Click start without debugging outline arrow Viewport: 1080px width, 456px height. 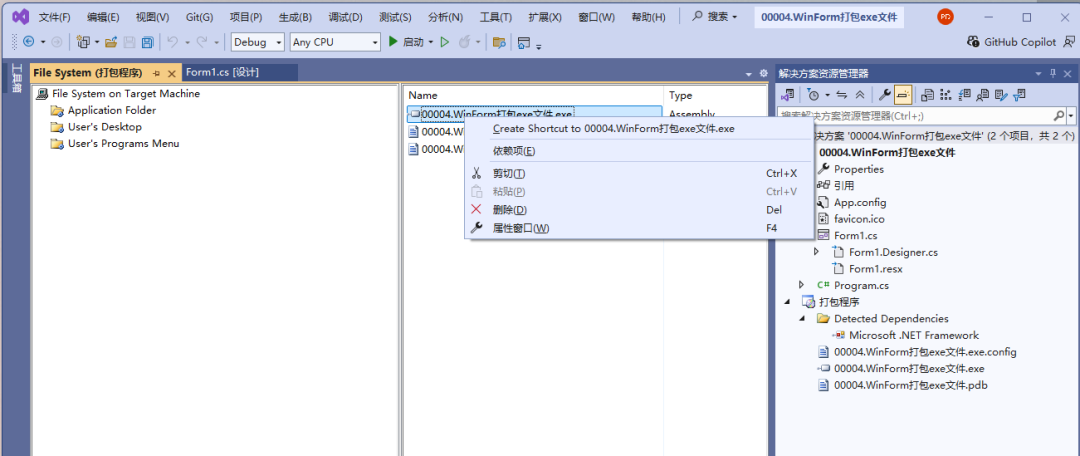pos(445,42)
